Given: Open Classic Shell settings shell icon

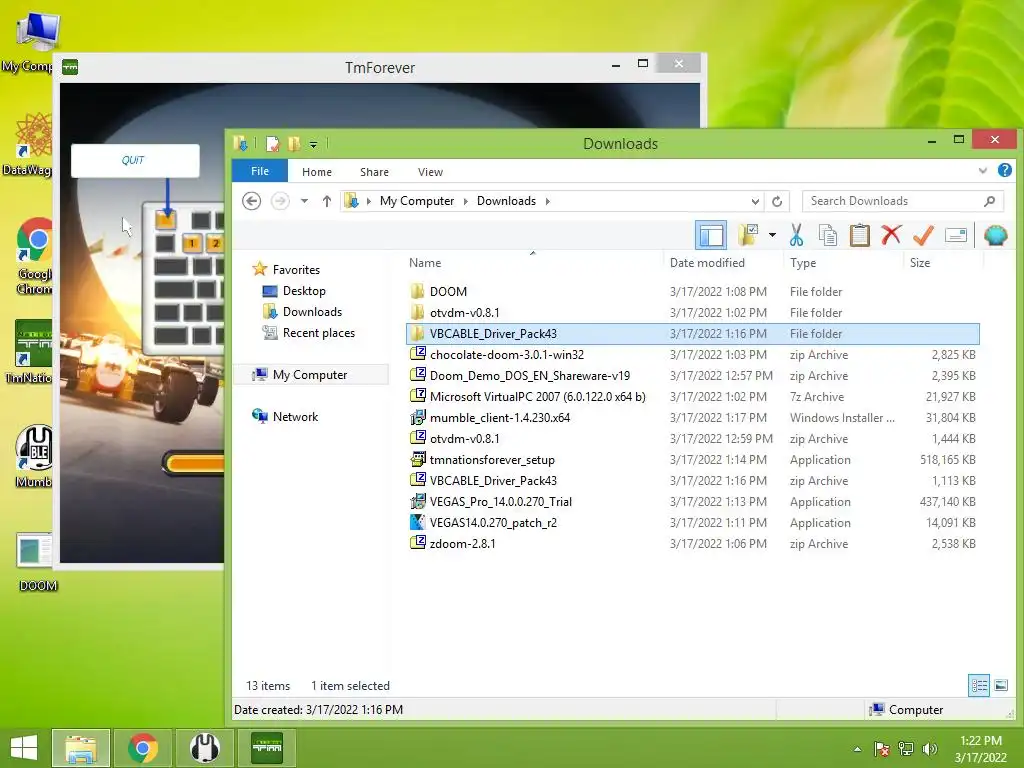Looking at the screenshot, I should point(995,235).
